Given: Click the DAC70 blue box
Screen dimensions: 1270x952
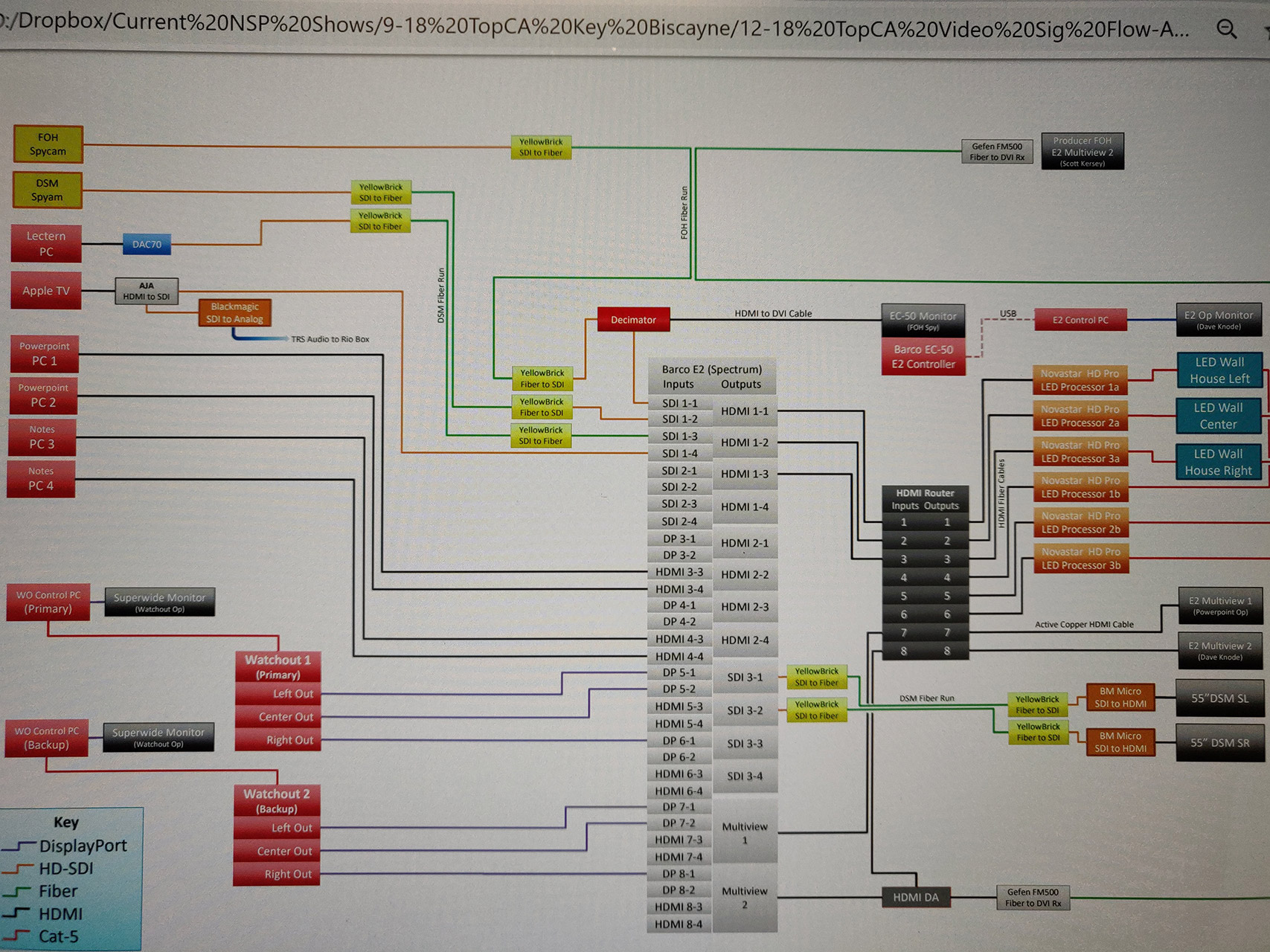Looking at the screenshot, I should 147,244.
